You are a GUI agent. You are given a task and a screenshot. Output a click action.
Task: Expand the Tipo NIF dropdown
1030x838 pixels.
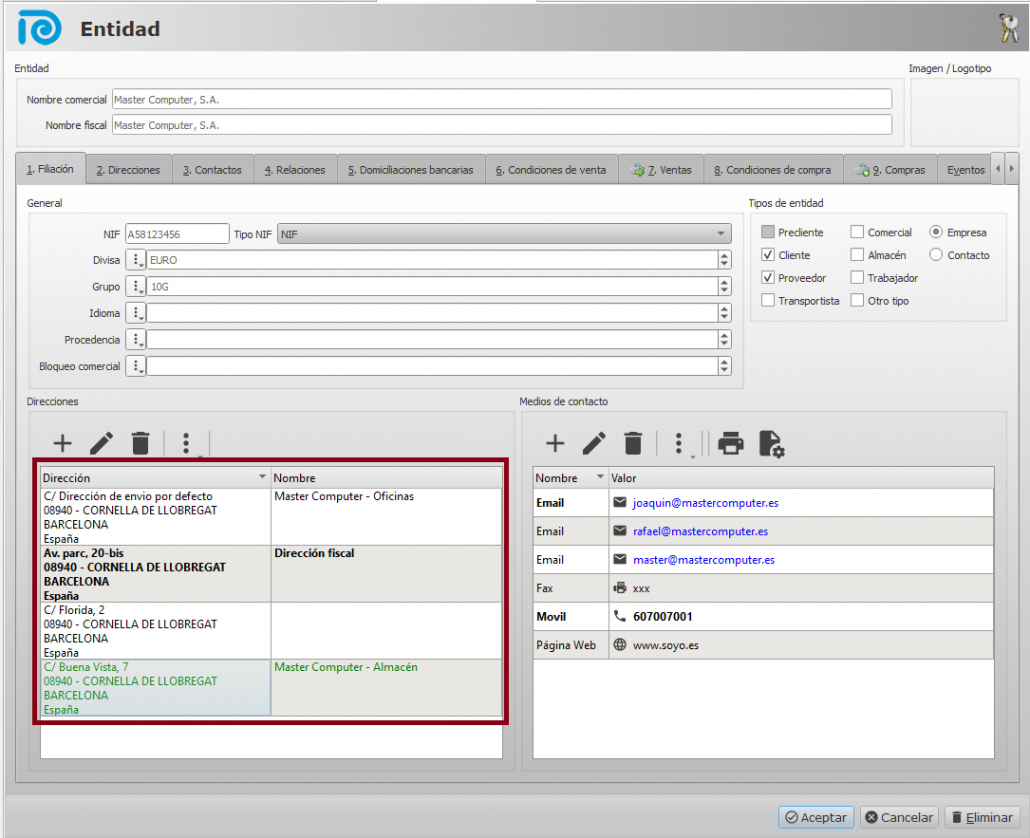click(x=722, y=234)
